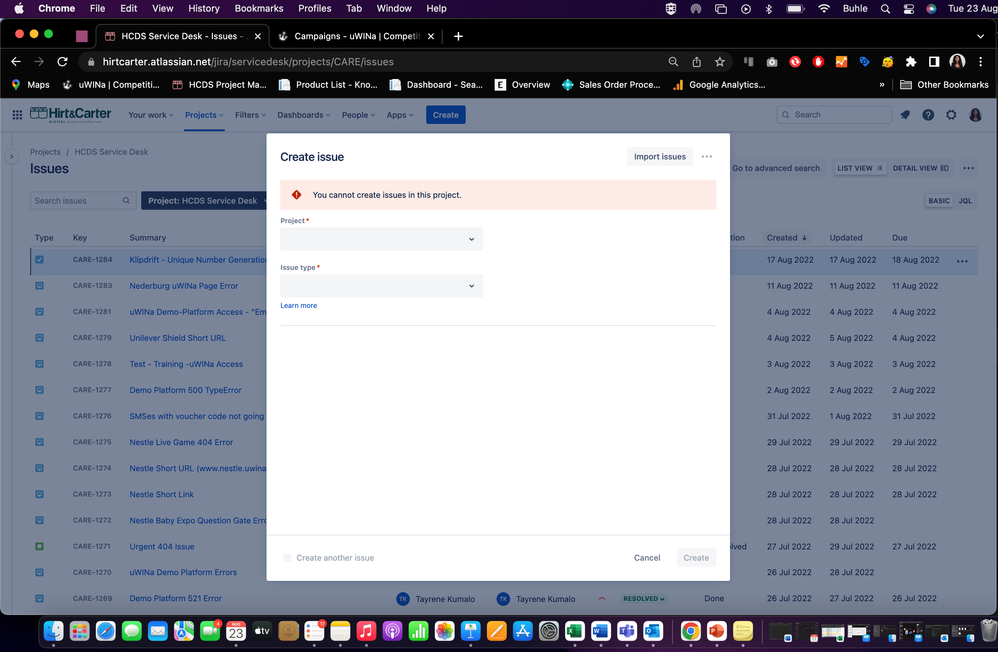Reload the page with the Chrome refresh icon
This screenshot has width=998, height=652.
pyautogui.click(x=62, y=61)
